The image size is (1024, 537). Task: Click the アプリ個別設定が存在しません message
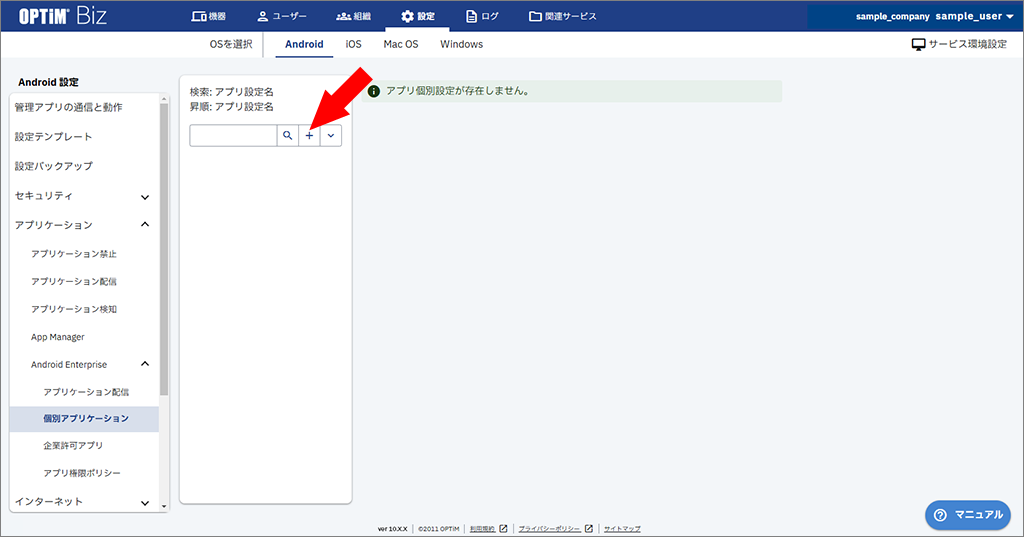coord(458,91)
